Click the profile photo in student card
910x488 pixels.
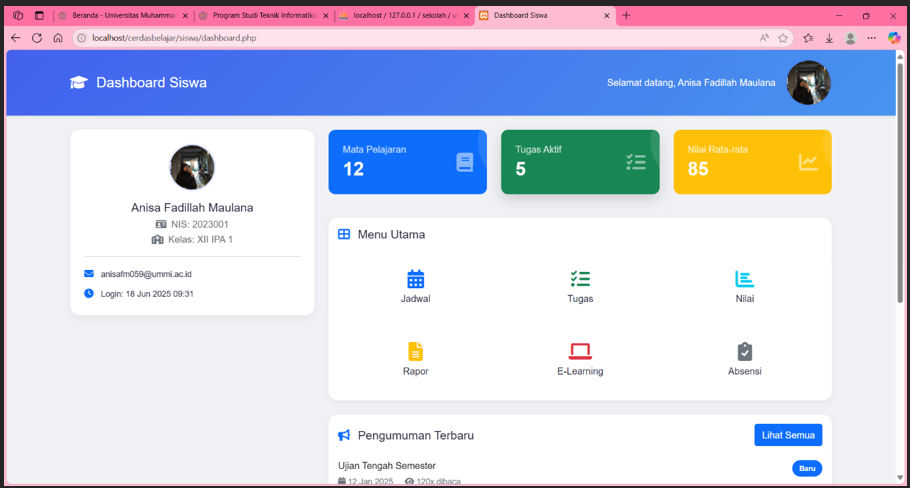pyautogui.click(x=192, y=168)
